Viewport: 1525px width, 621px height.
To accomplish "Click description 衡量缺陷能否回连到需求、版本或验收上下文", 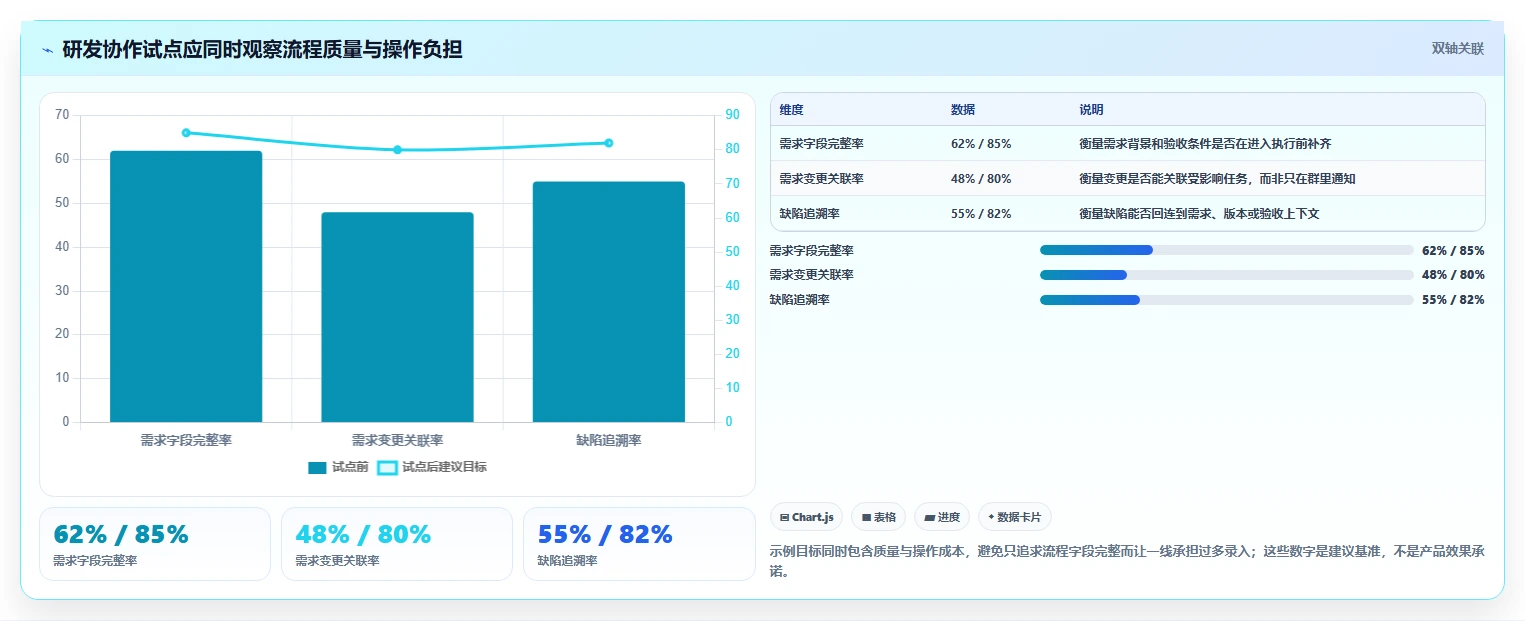I will click(1199, 214).
